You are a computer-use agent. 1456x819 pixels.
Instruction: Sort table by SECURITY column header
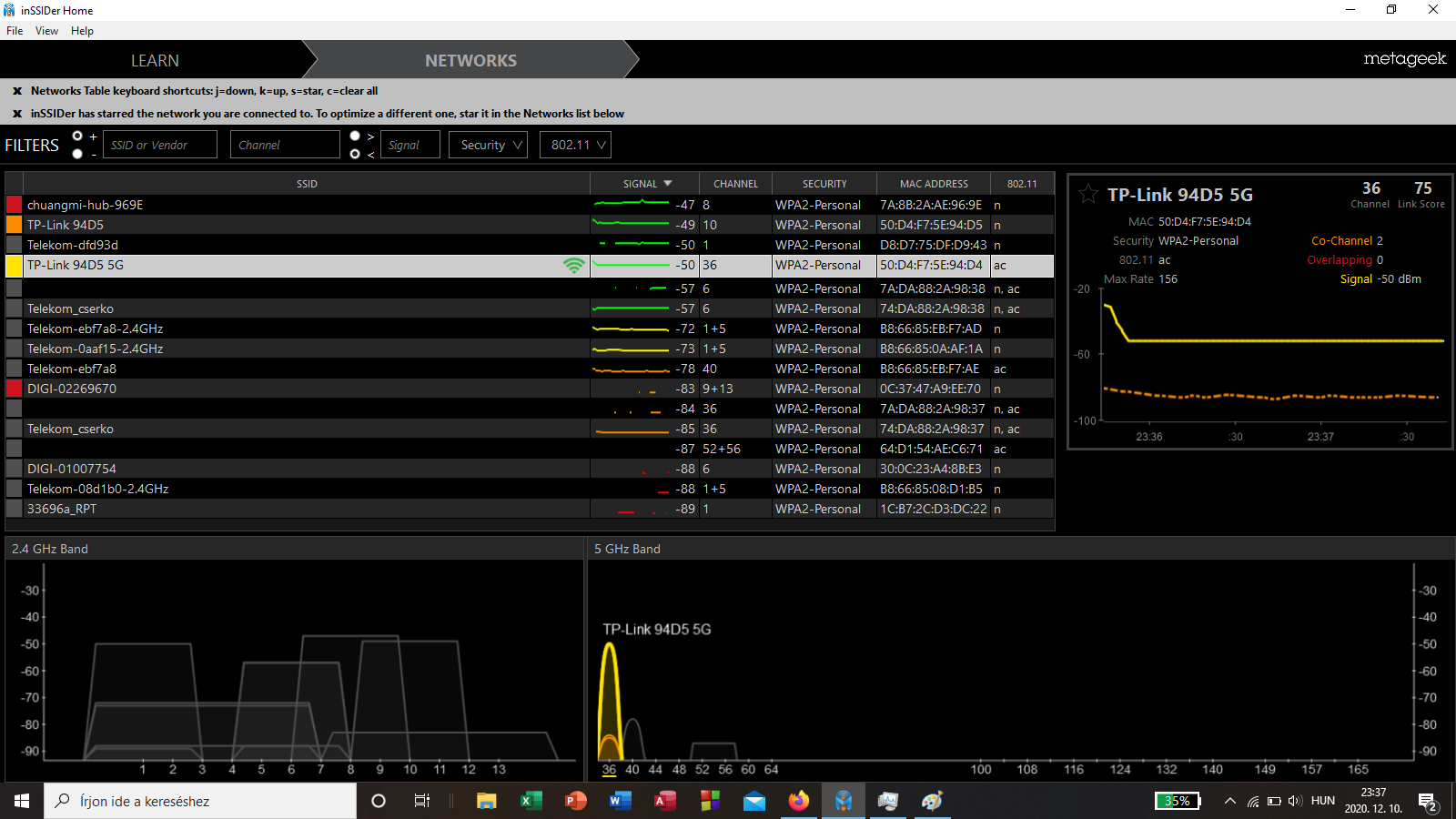pyautogui.click(x=824, y=184)
